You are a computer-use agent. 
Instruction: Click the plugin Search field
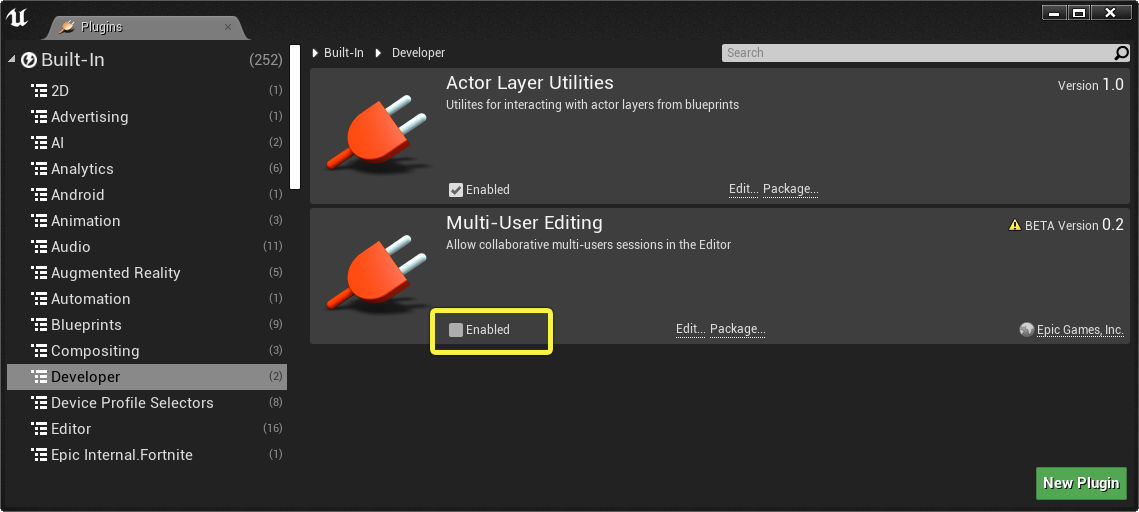(x=918, y=53)
